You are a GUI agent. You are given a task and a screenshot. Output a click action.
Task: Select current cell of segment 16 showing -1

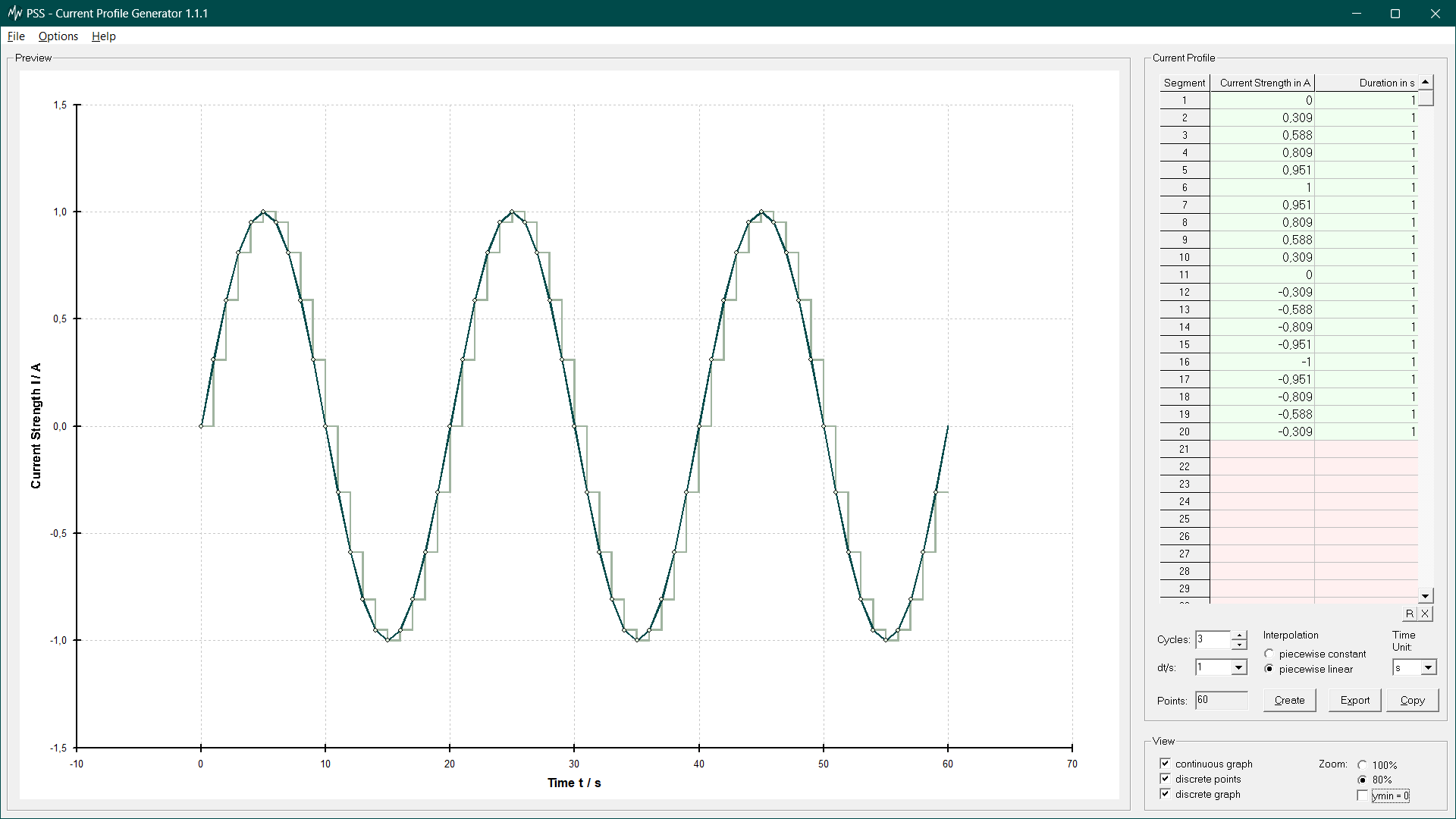point(1262,362)
